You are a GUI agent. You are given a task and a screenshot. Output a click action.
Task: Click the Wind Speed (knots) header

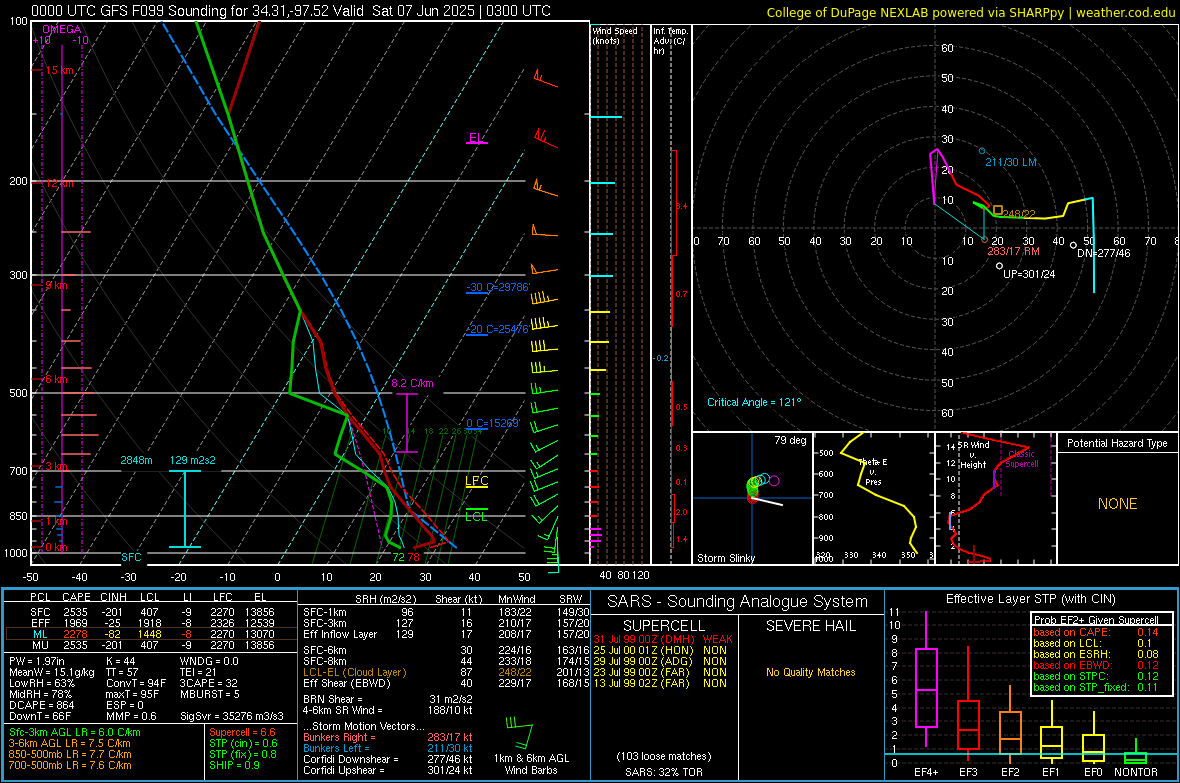tap(615, 35)
